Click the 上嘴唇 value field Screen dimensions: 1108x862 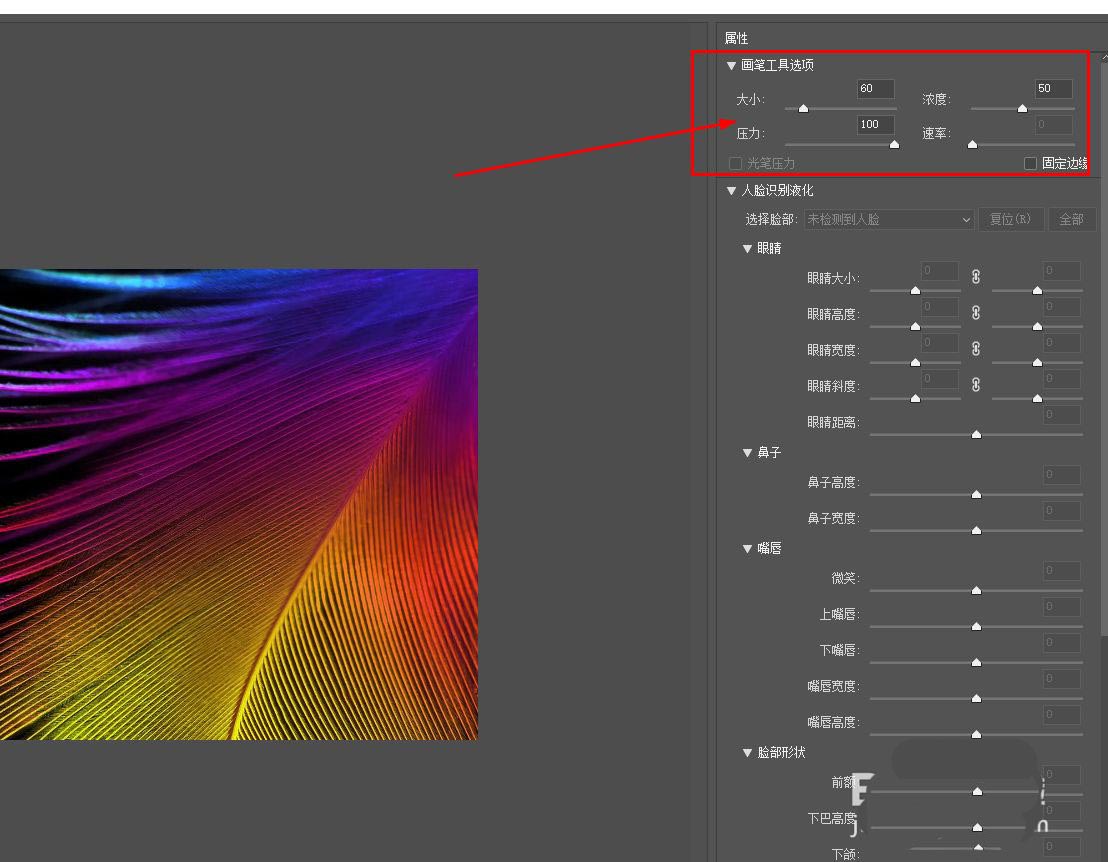[1061, 606]
